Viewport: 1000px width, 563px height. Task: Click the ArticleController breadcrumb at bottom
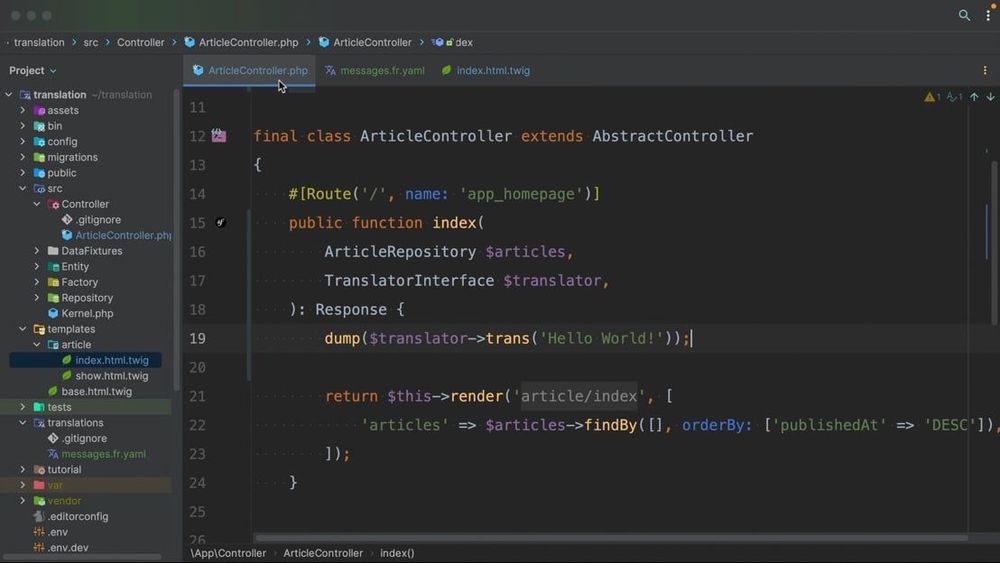(323, 553)
